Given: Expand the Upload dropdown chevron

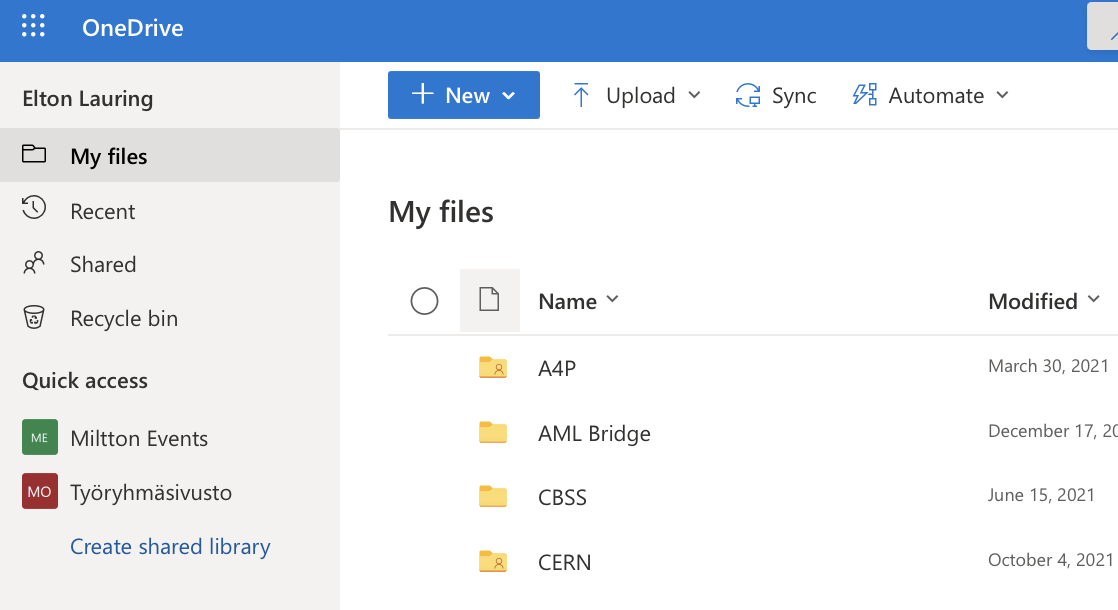Looking at the screenshot, I should tap(694, 95).
